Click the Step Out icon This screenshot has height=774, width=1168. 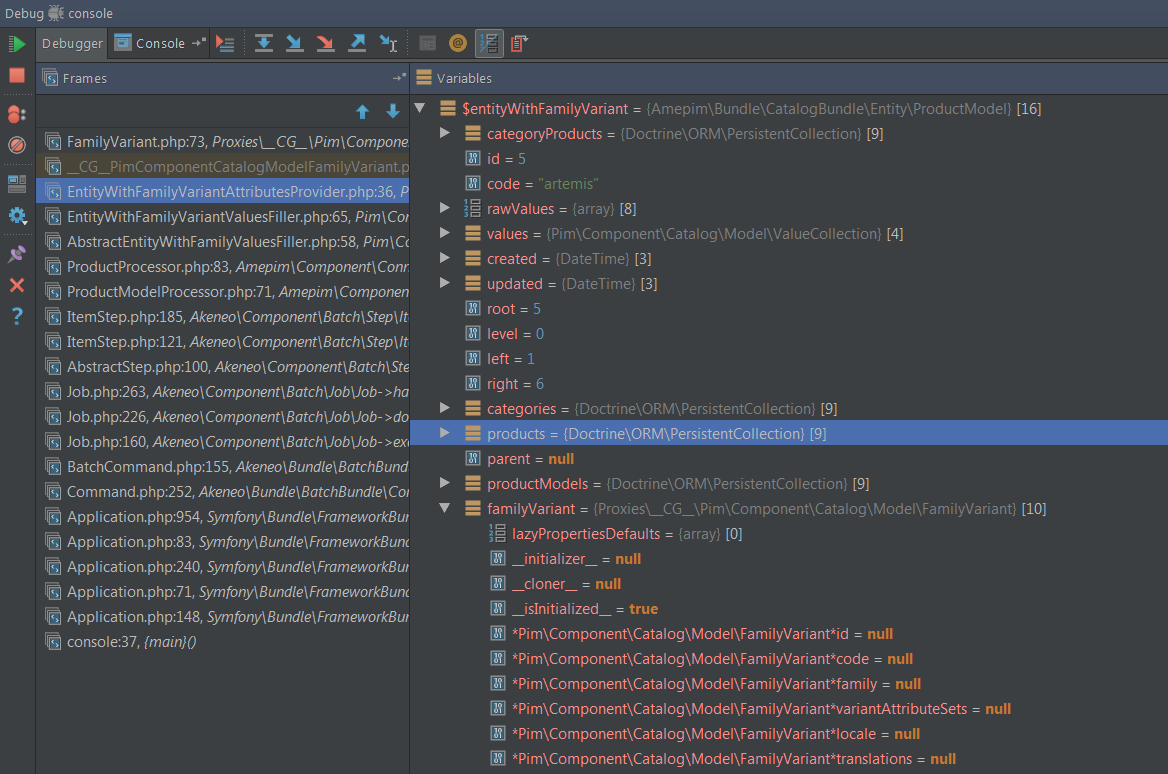pos(356,43)
